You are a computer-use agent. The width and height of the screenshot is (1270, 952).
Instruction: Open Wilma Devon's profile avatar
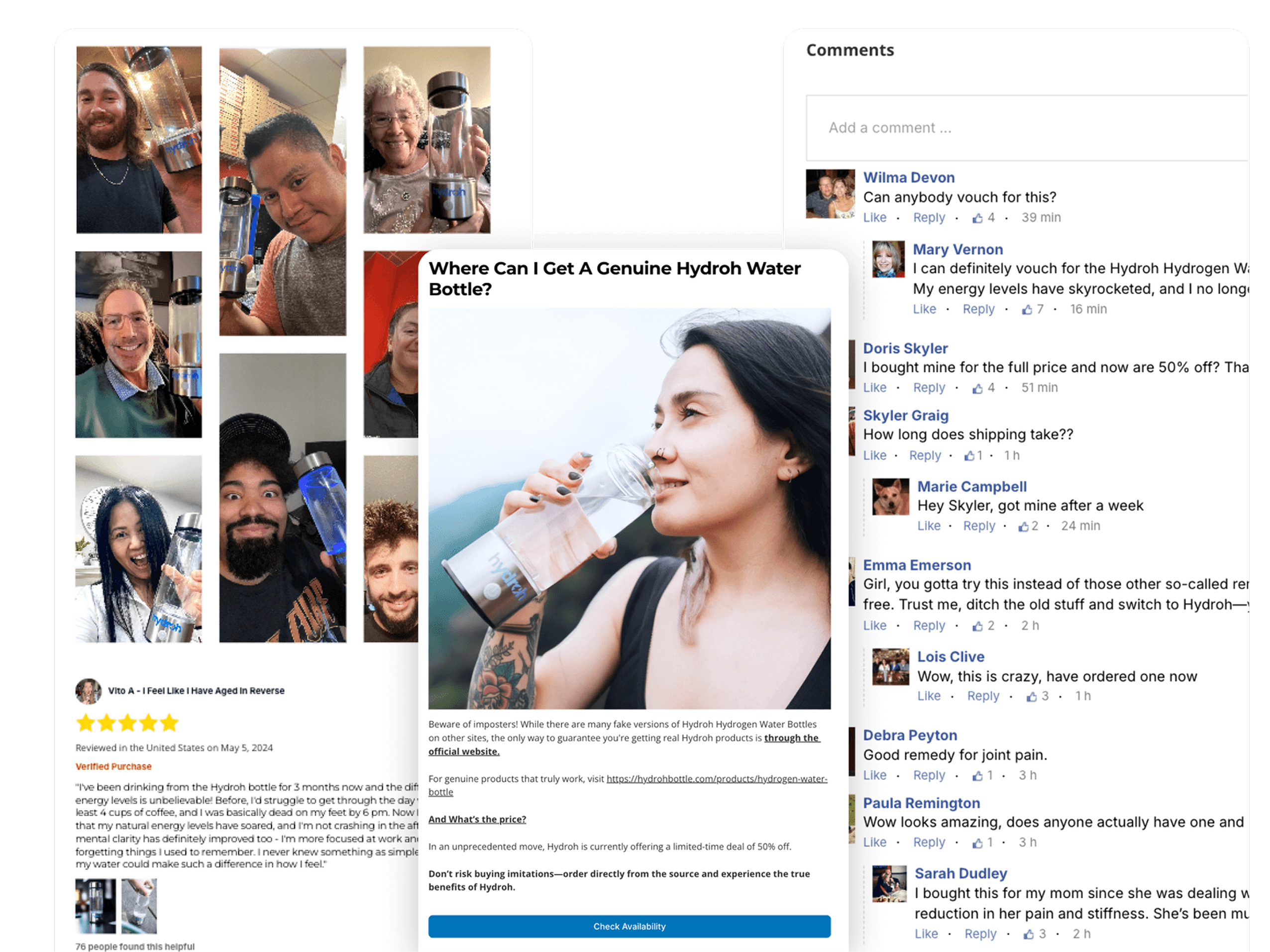830,194
